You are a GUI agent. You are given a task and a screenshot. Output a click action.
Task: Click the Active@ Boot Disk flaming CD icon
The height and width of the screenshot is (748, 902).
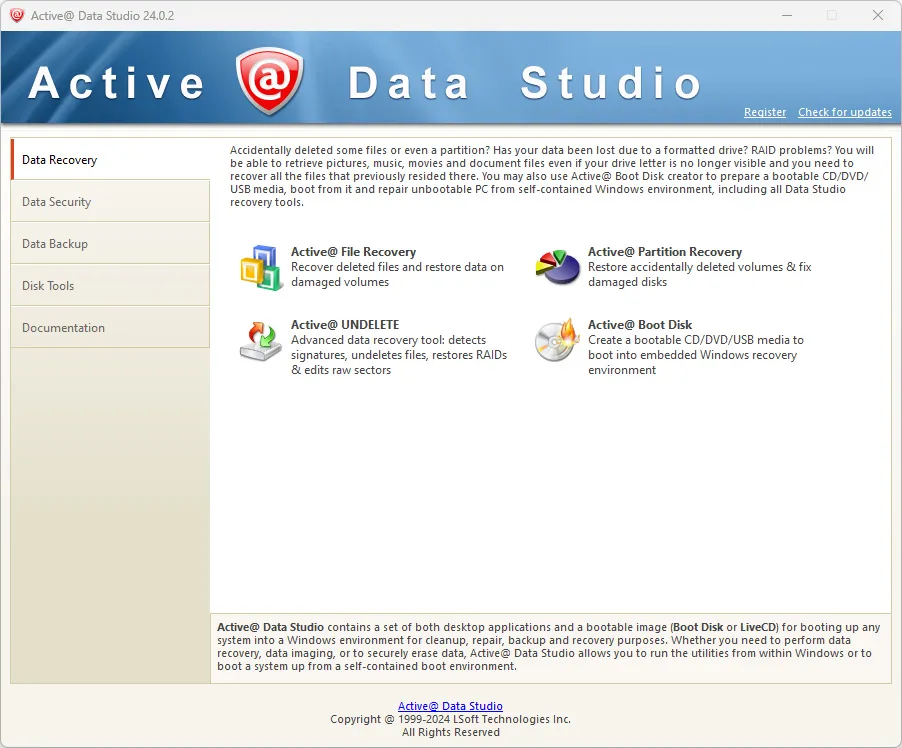point(557,340)
